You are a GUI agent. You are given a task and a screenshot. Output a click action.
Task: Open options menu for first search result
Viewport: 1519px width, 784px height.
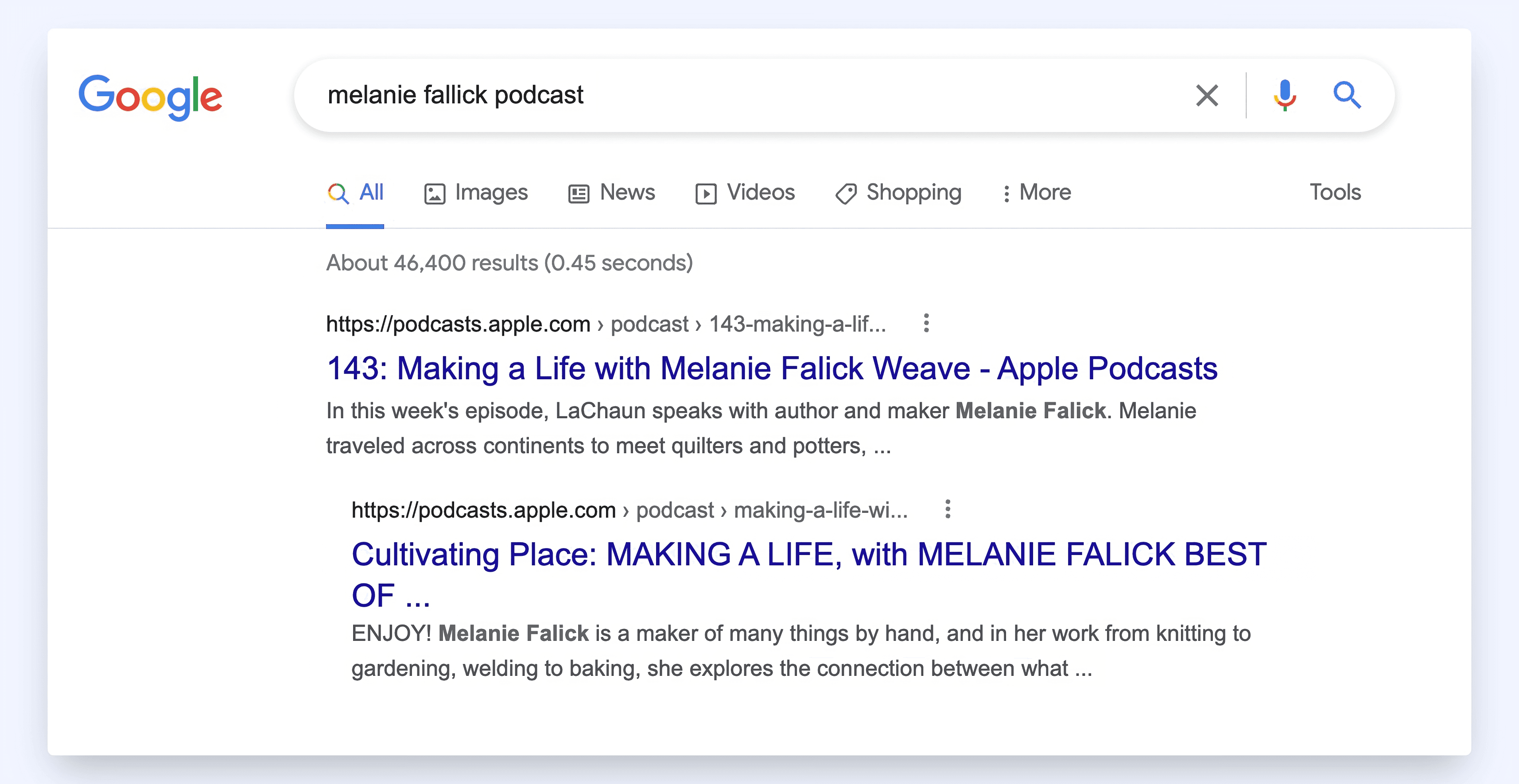pos(927,323)
